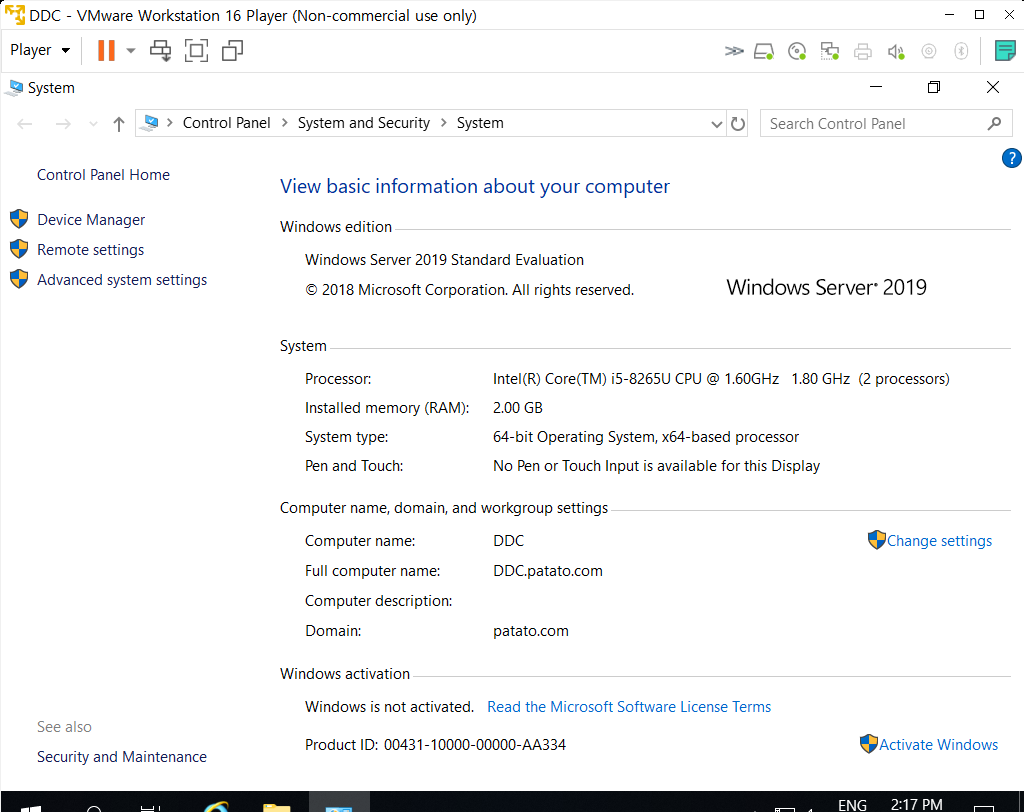1024x812 pixels.
Task: Open Internet Explorer from the taskbar
Action: [x=216, y=807]
